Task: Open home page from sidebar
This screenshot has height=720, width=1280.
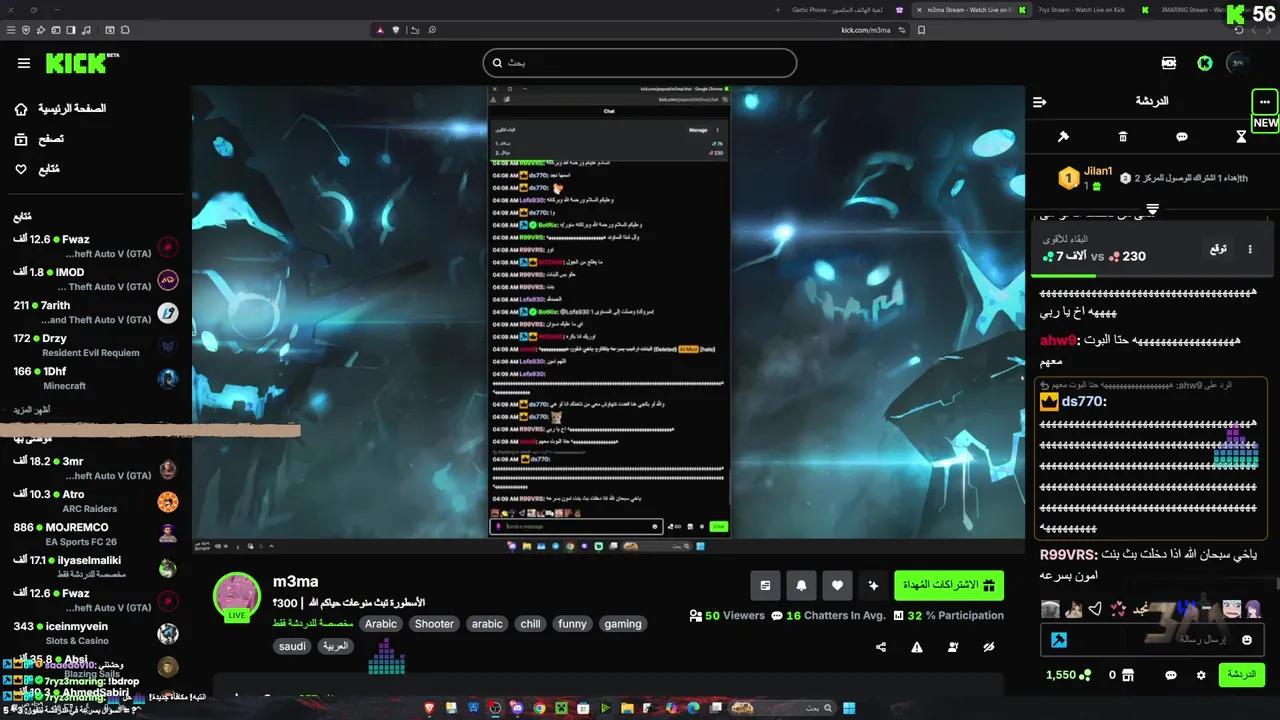Action: click(x=60, y=108)
